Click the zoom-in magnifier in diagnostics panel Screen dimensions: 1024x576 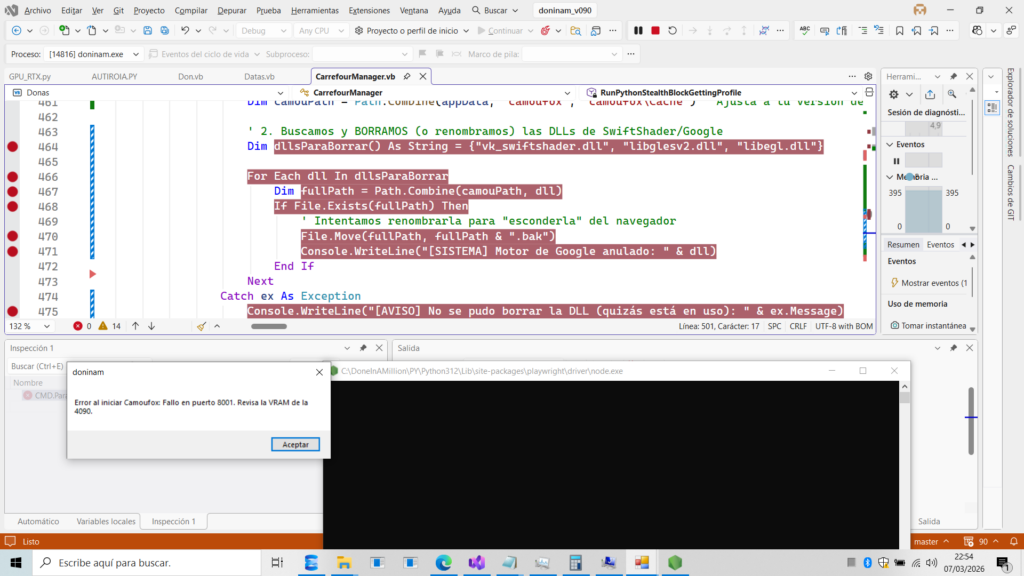[950, 94]
